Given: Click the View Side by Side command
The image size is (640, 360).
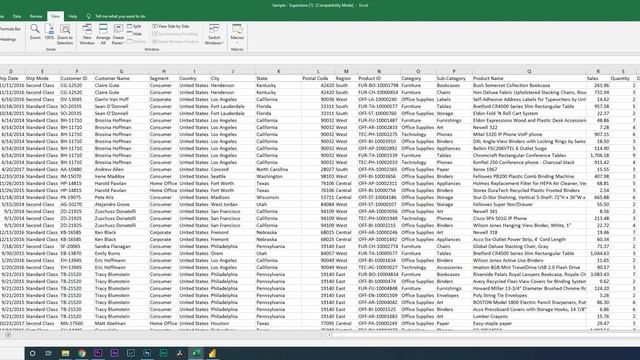Looking at the screenshot, I should tap(171, 26).
